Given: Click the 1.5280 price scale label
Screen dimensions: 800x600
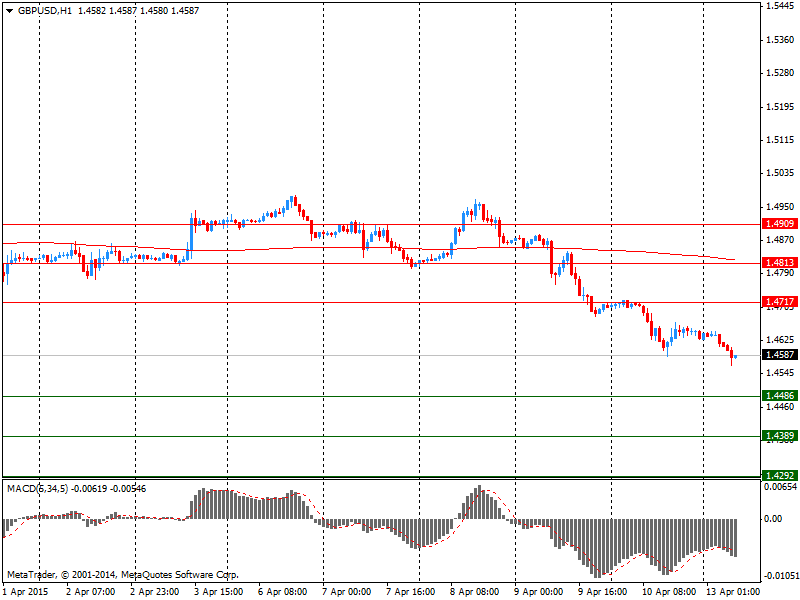Looking at the screenshot, I should (780, 73).
